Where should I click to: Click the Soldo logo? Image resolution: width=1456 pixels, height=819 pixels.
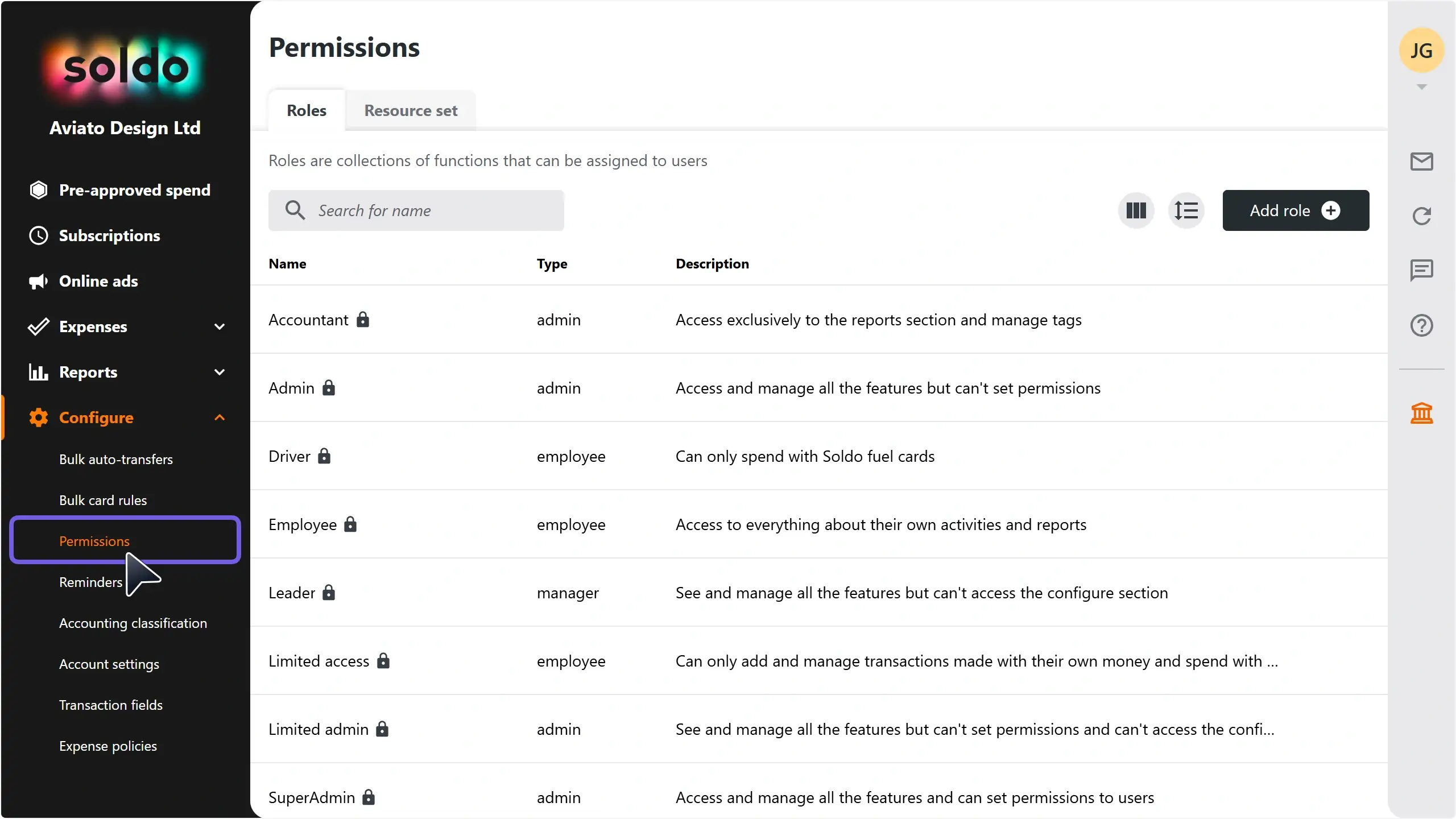[x=125, y=68]
